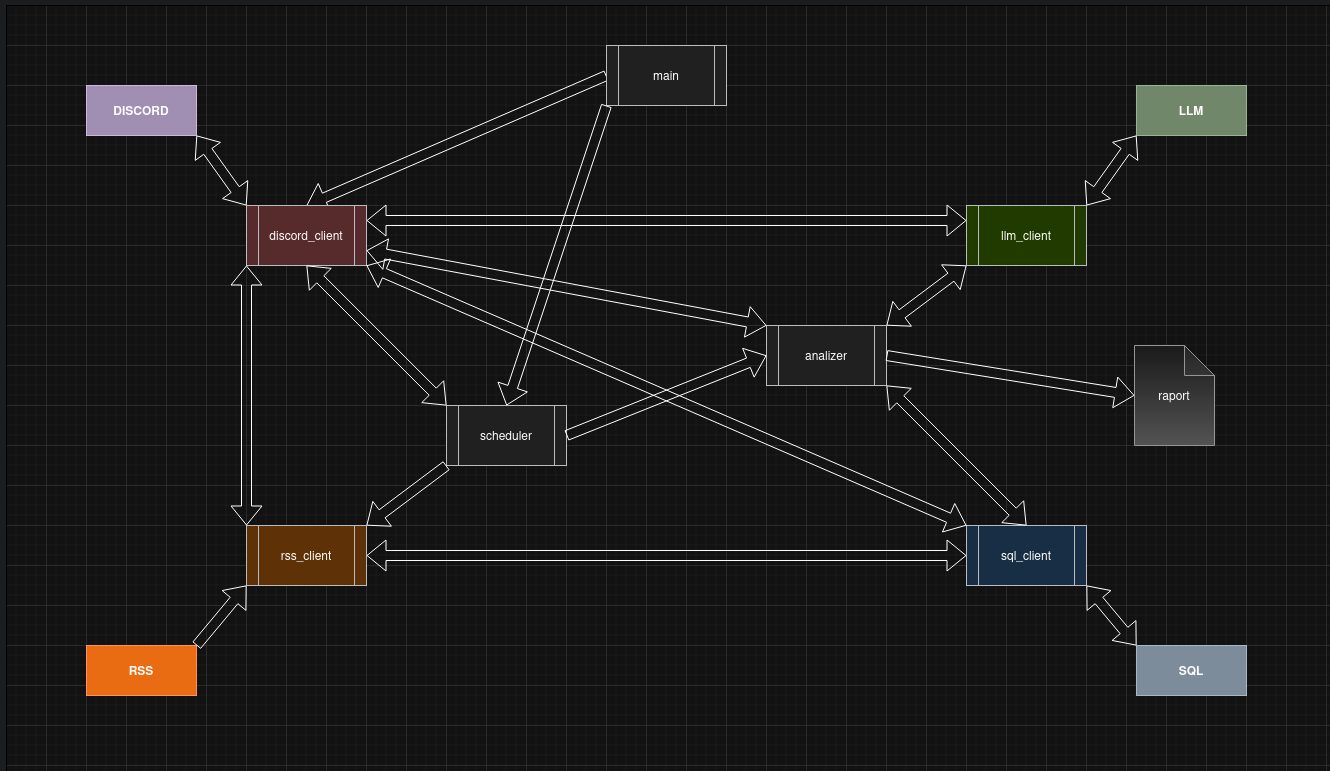Select the analizer node
The width and height of the screenshot is (1330, 771).
[x=826, y=355]
